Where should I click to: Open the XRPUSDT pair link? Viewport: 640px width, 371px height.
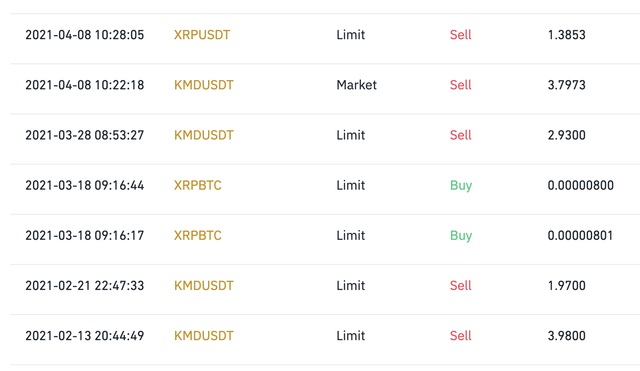click(202, 35)
